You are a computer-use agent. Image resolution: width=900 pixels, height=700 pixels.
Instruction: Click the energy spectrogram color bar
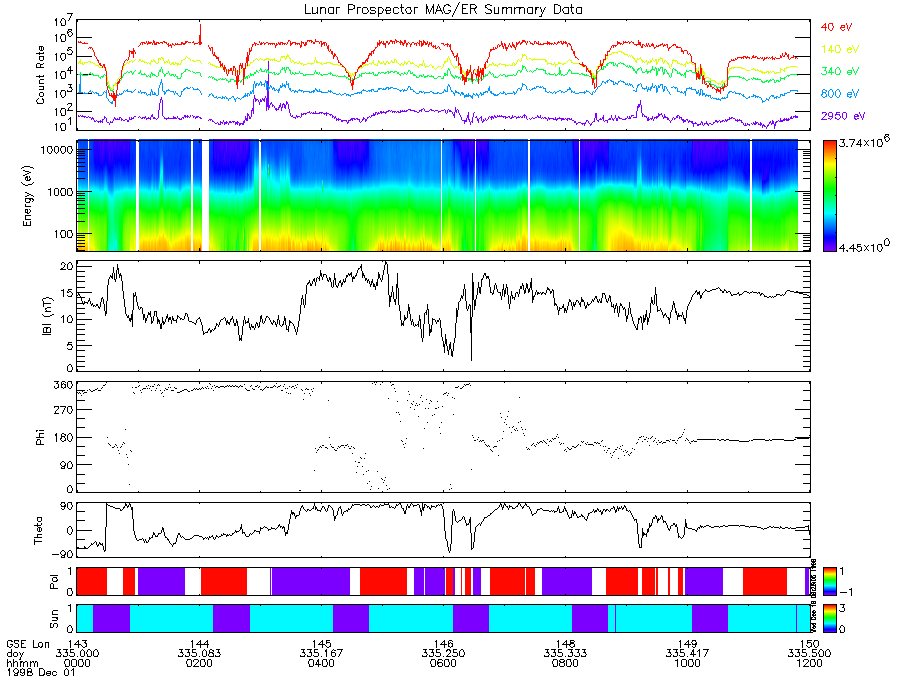[829, 196]
